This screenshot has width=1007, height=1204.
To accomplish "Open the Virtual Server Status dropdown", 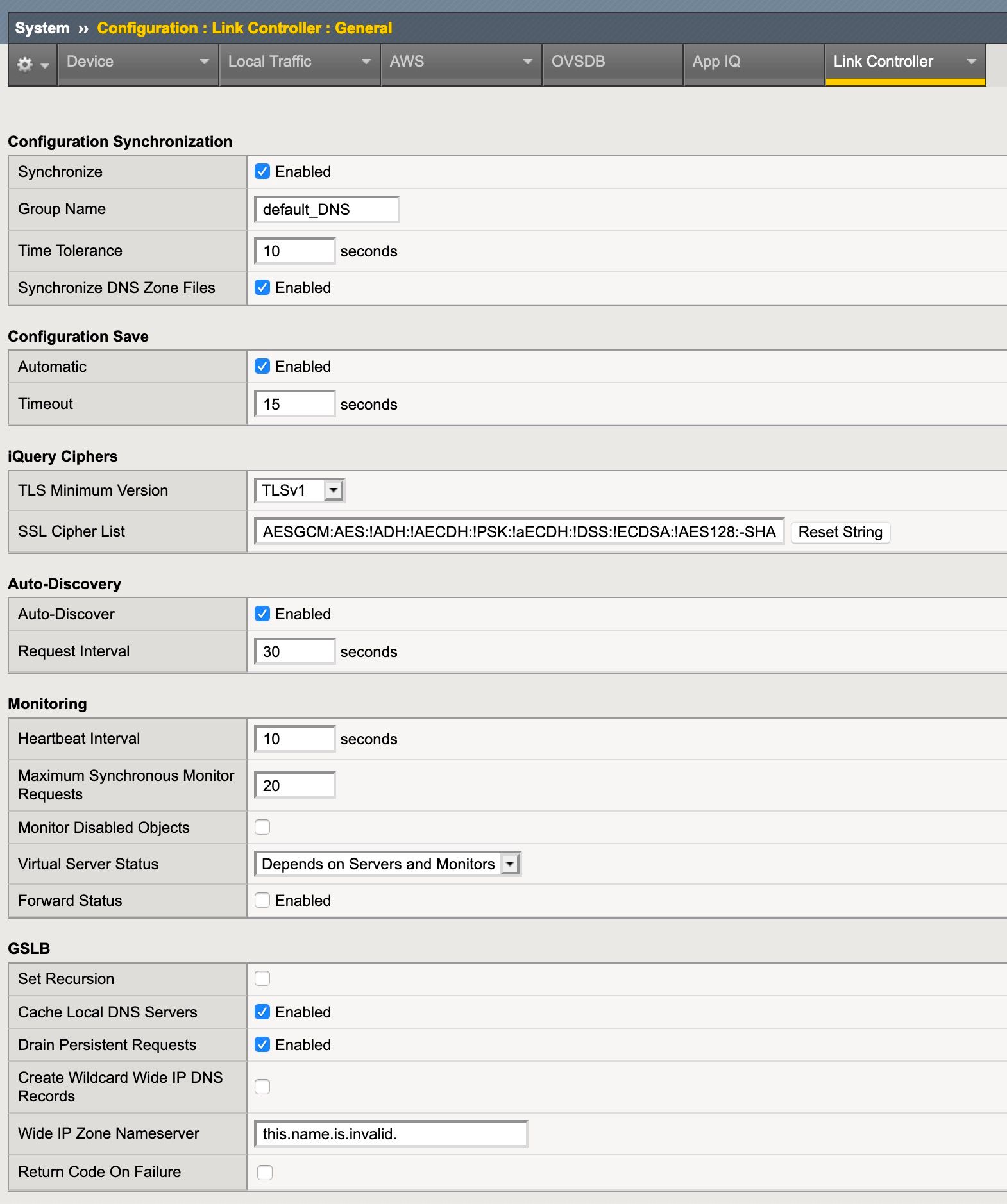I will point(387,864).
